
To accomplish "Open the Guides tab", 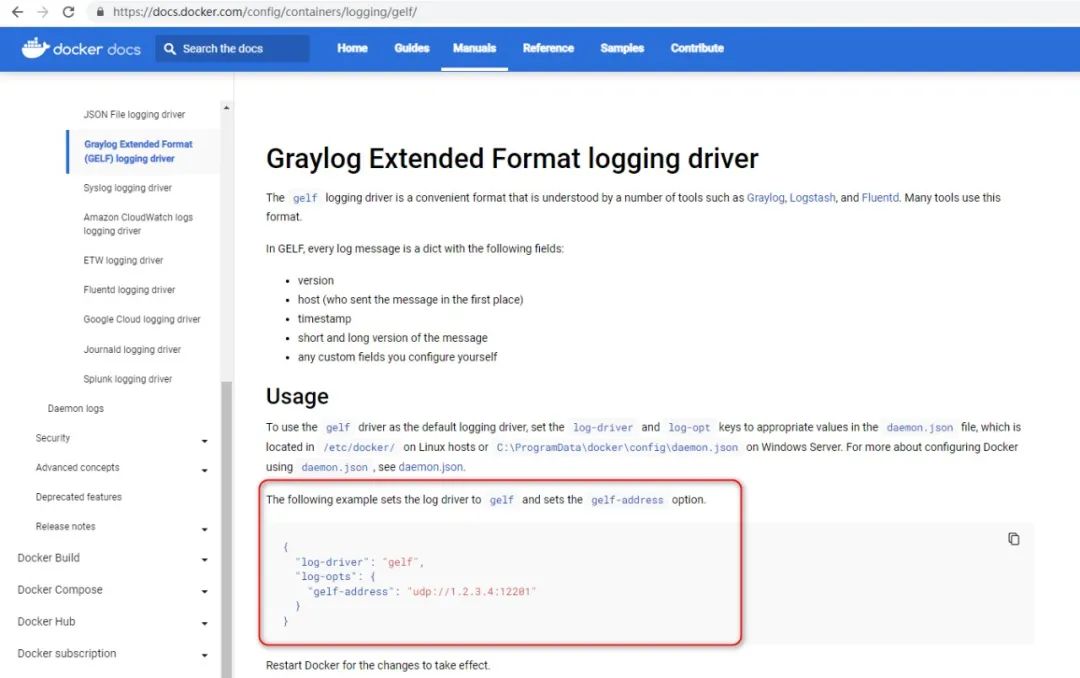I will [412, 48].
